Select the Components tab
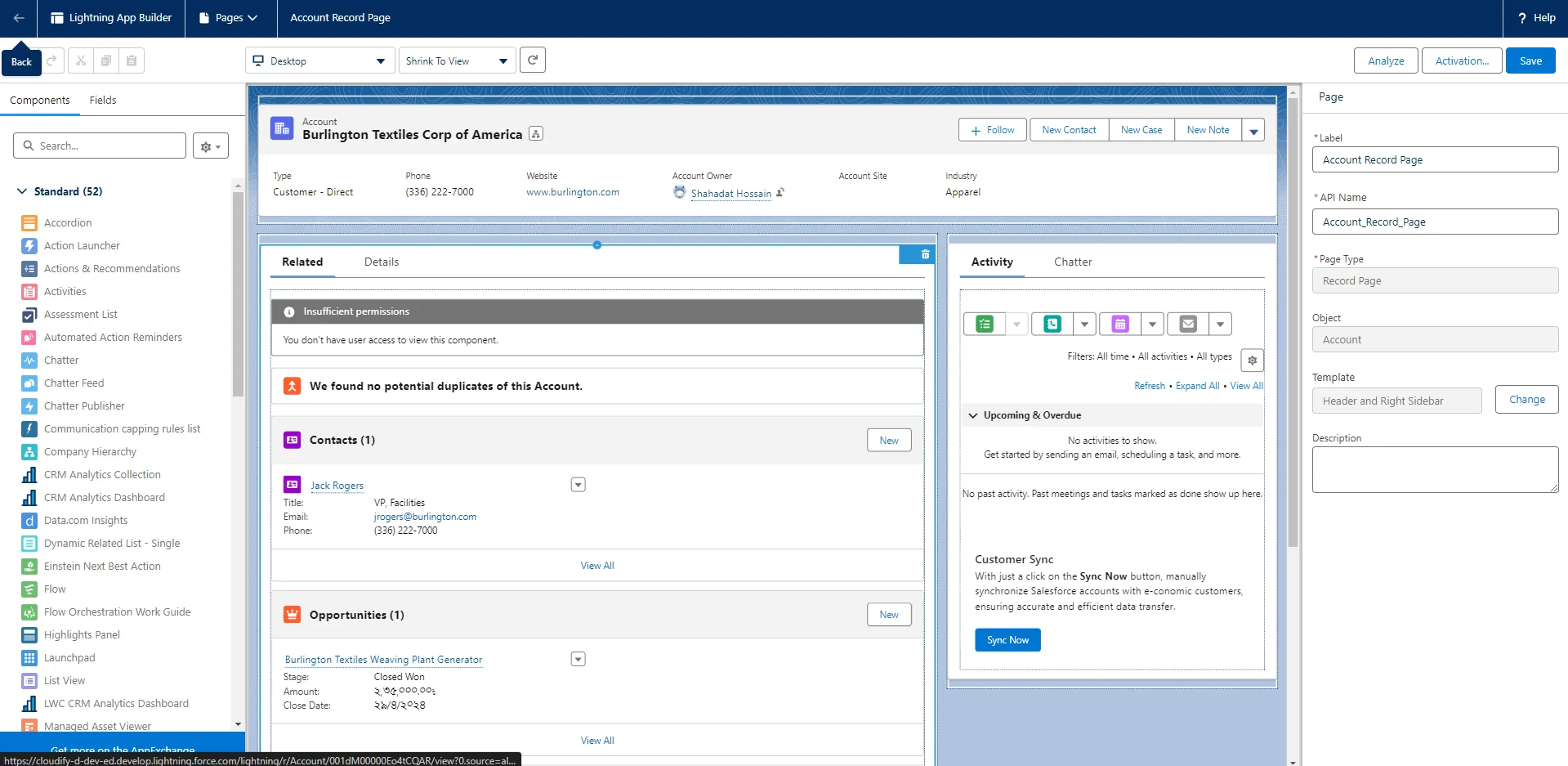 point(40,100)
